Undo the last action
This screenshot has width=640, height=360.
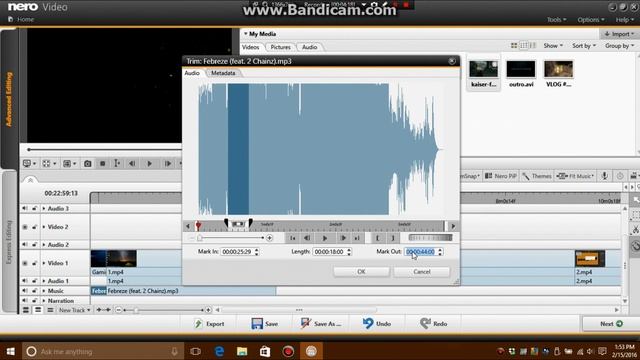[377, 324]
